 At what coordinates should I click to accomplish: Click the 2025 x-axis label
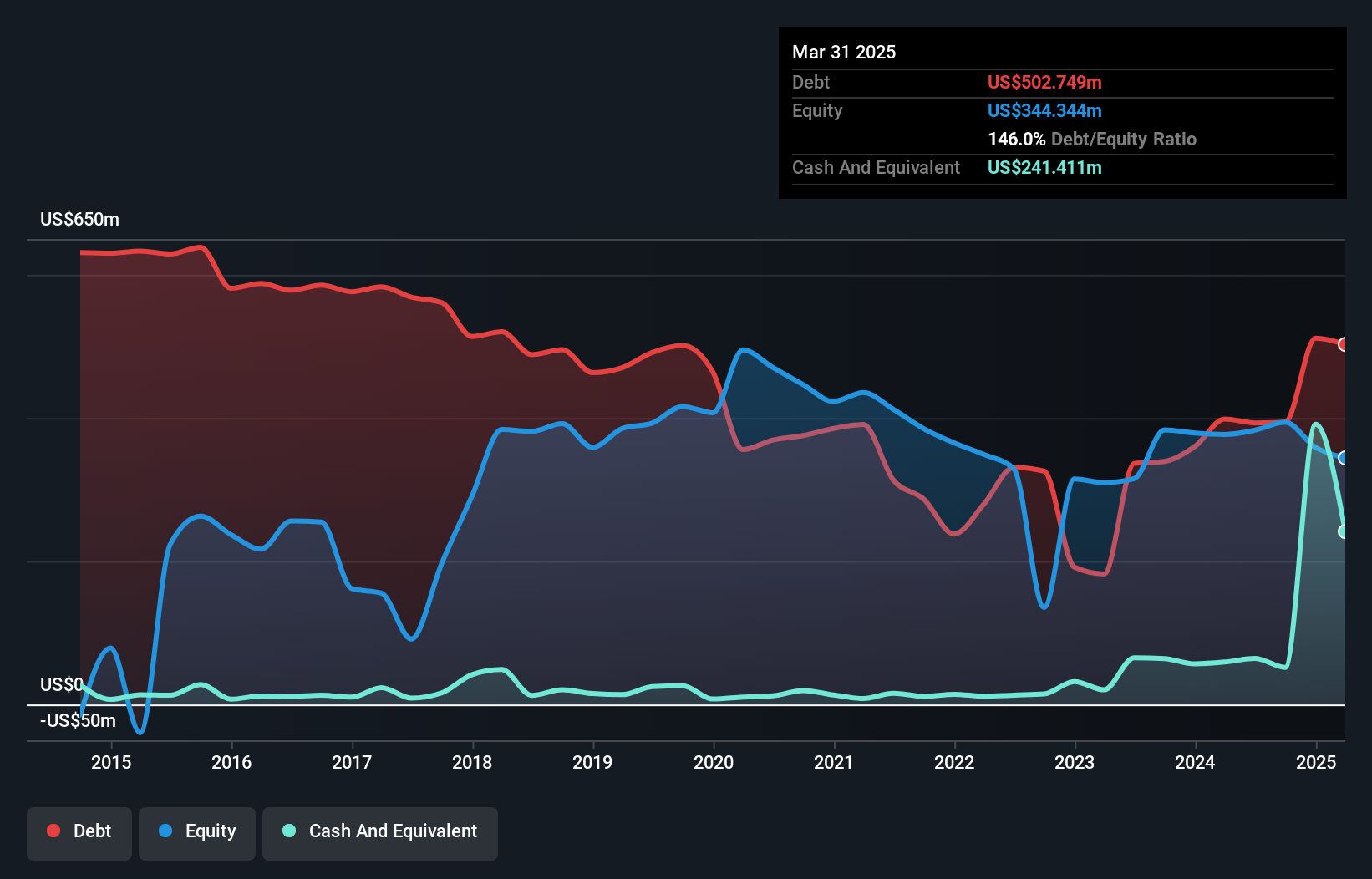pyautogui.click(x=1315, y=762)
